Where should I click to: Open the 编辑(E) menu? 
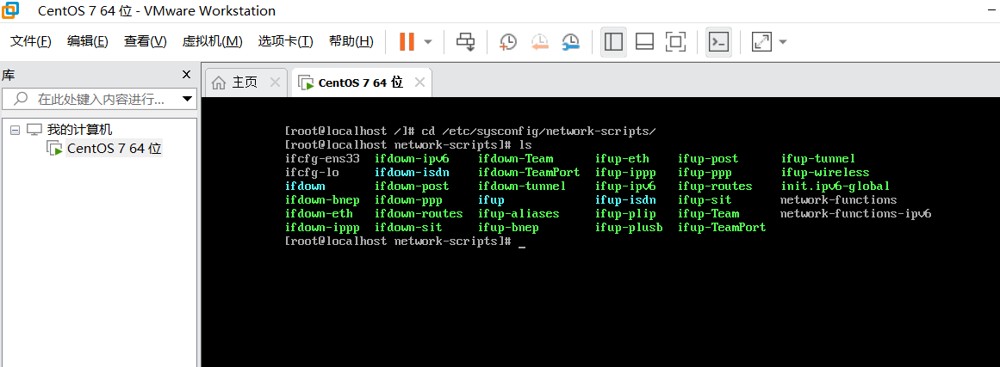[x=87, y=41]
